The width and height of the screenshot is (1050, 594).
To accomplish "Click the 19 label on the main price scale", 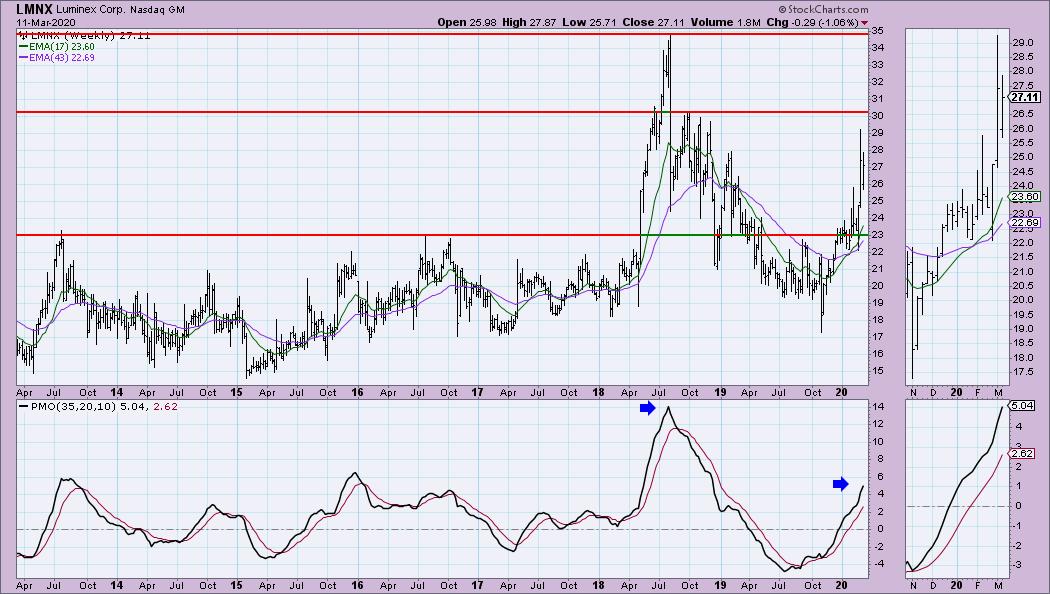I will point(877,303).
